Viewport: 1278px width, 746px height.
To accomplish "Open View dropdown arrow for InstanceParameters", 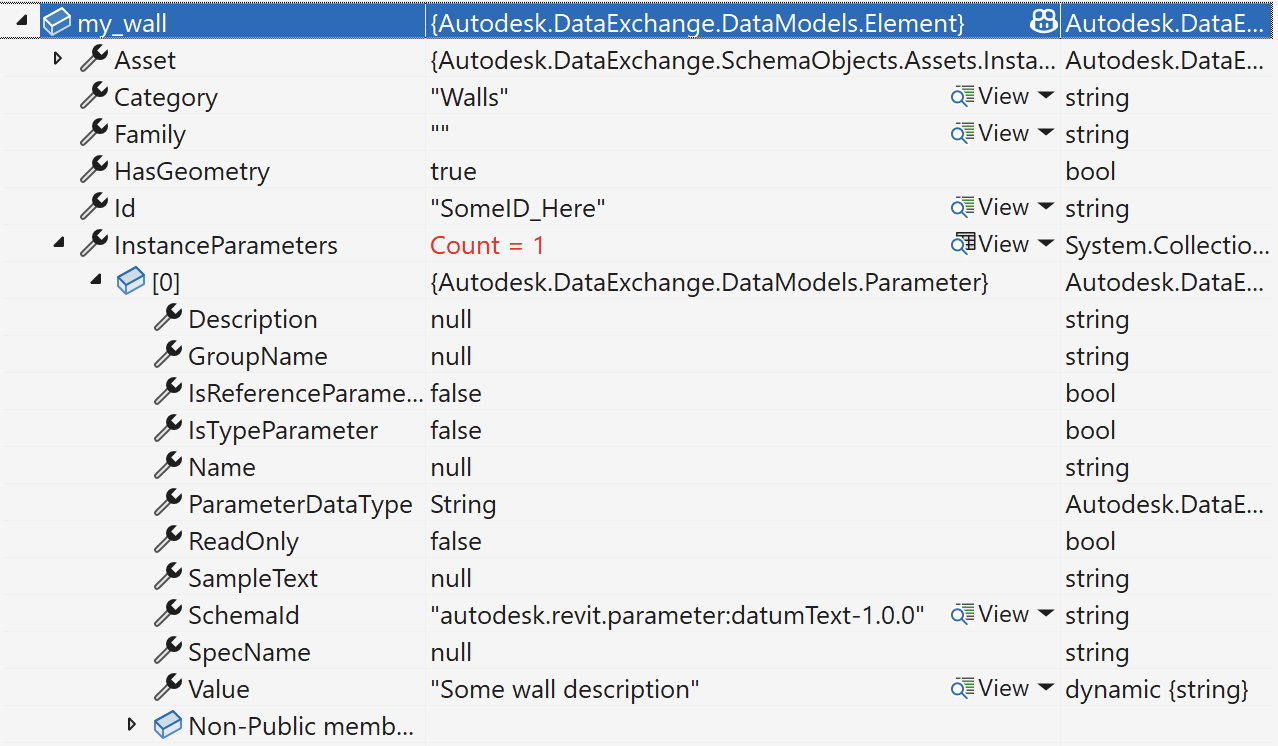I will click(1046, 245).
